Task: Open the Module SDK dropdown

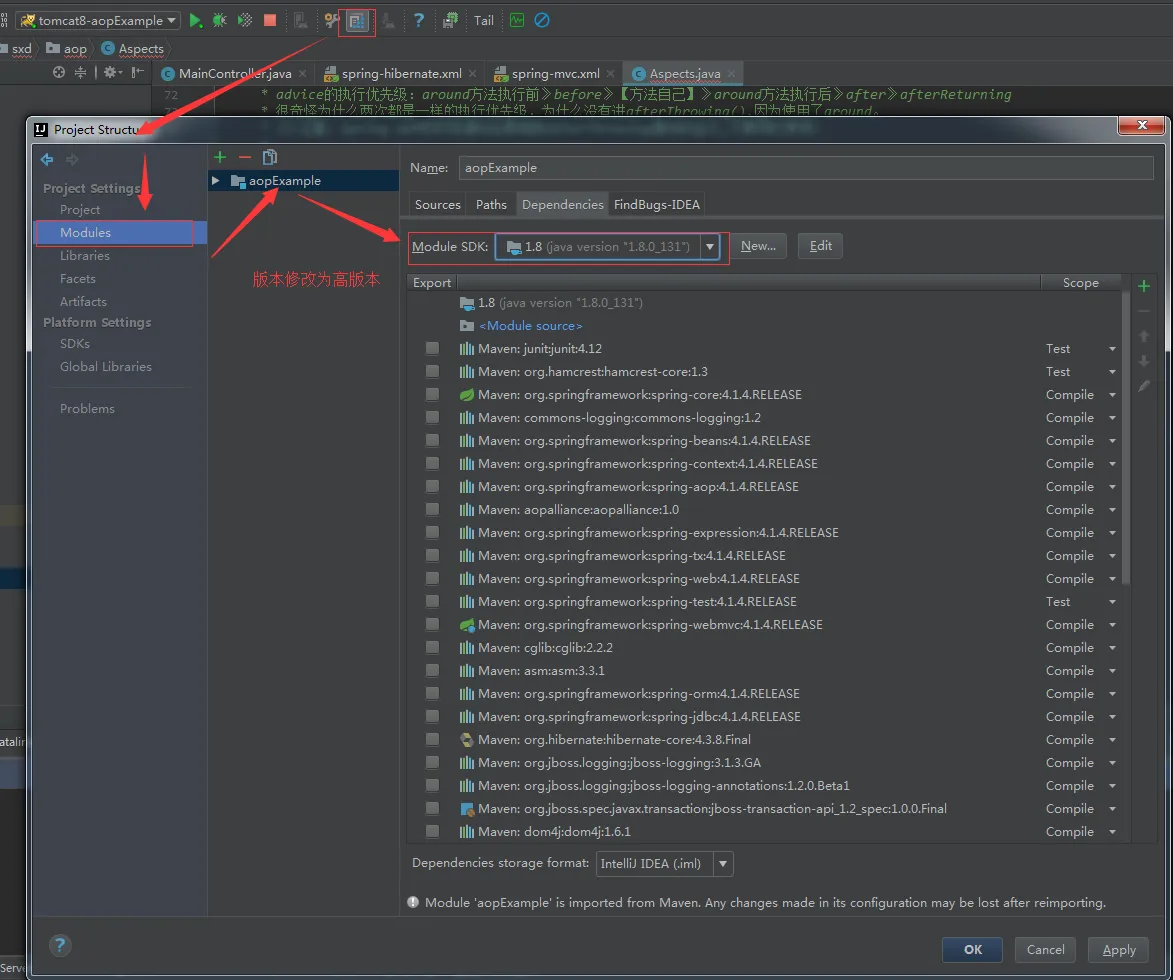Action: pyautogui.click(x=710, y=246)
